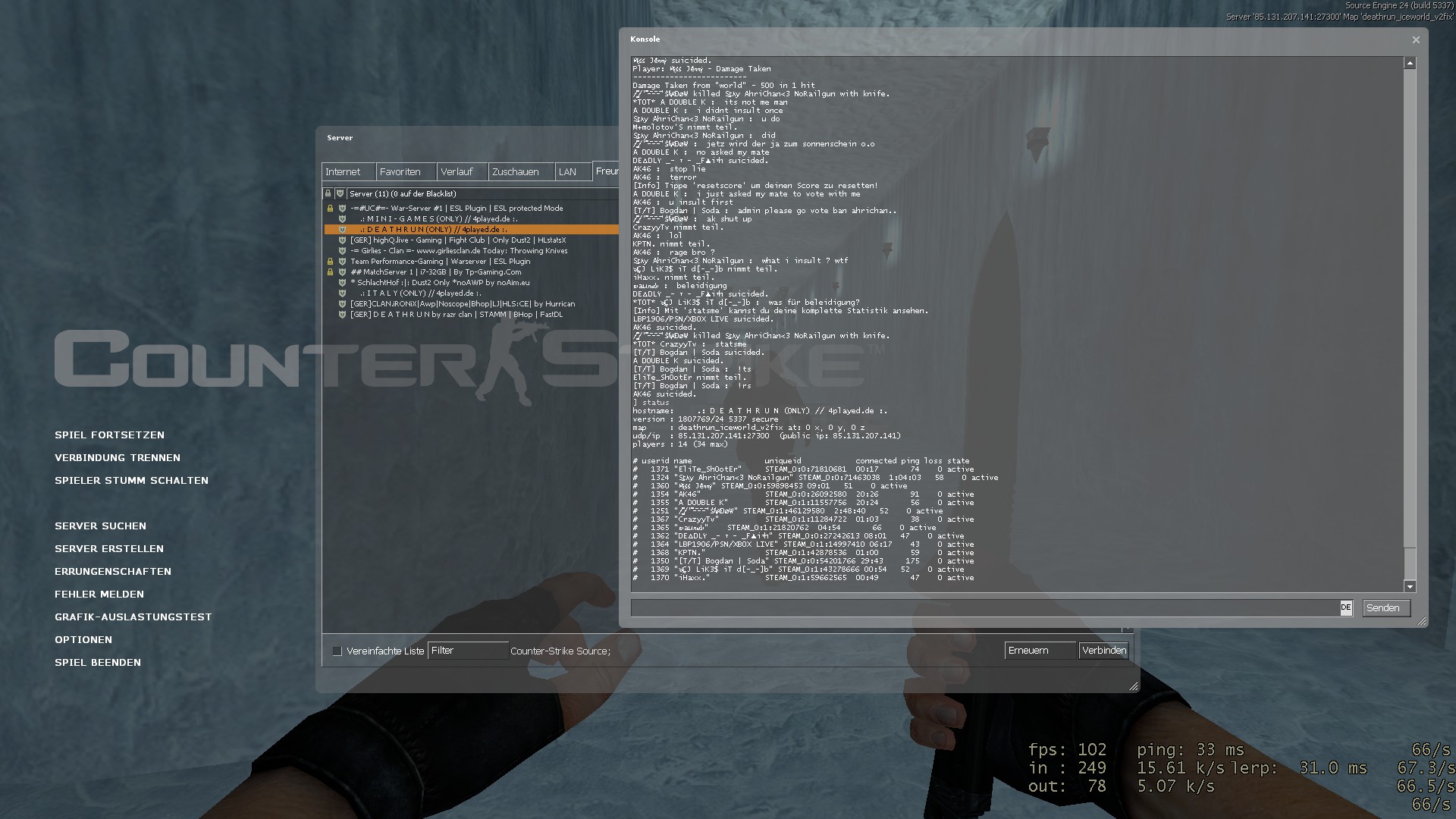
Task: Select the SchlachtHof Dust2 Only server
Action: [471, 283]
